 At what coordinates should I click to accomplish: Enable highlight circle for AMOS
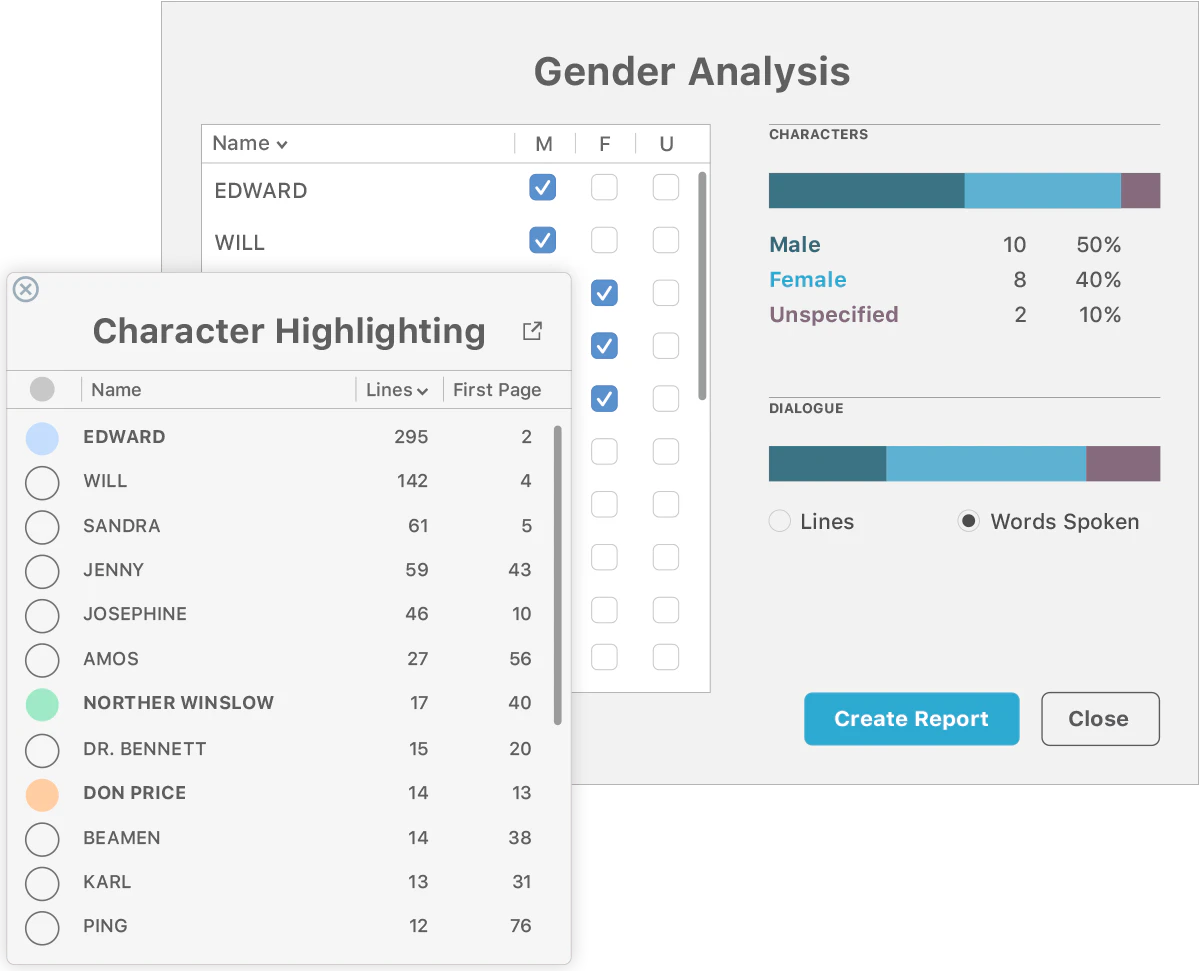[x=42, y=660]
